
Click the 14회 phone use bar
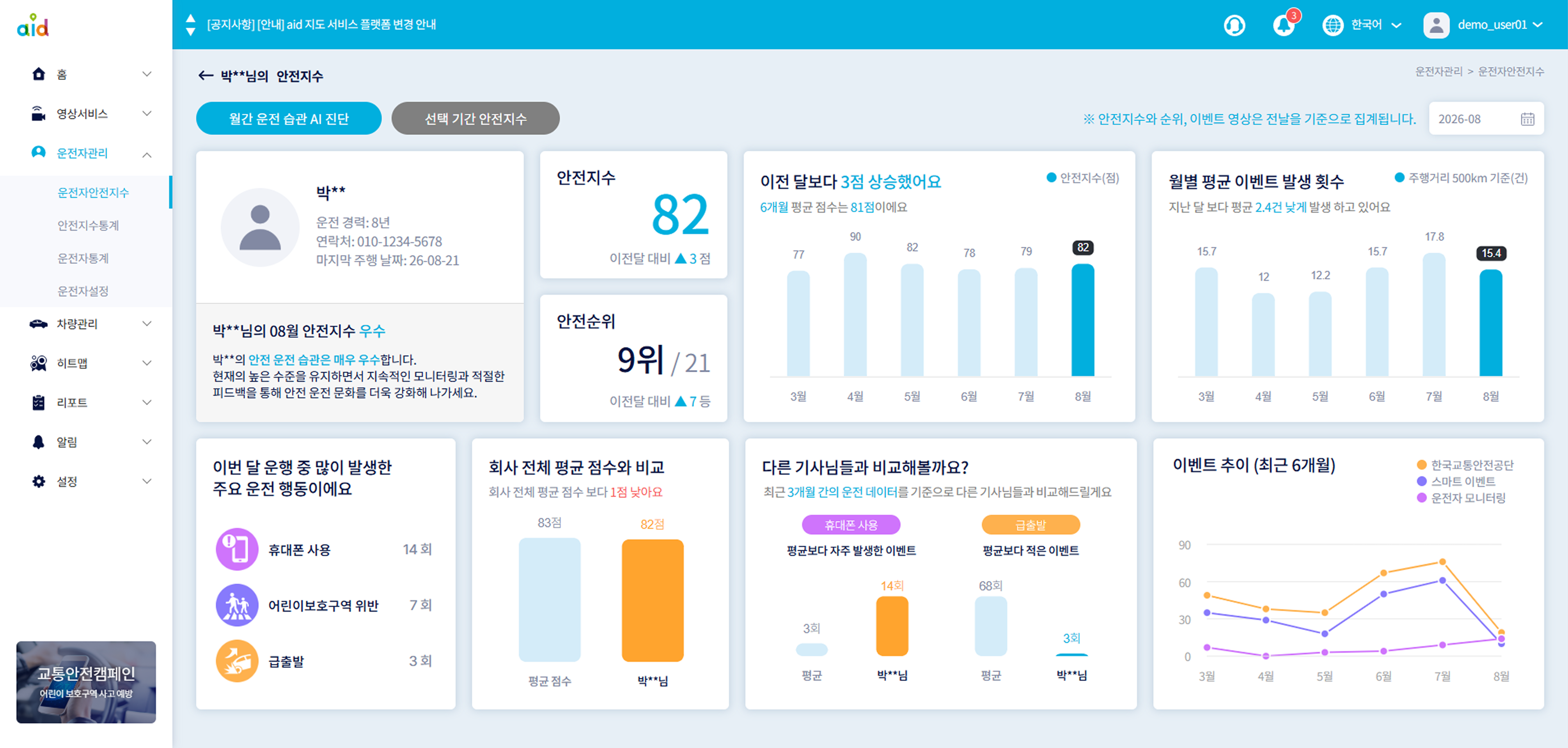[x=892, y=626]
